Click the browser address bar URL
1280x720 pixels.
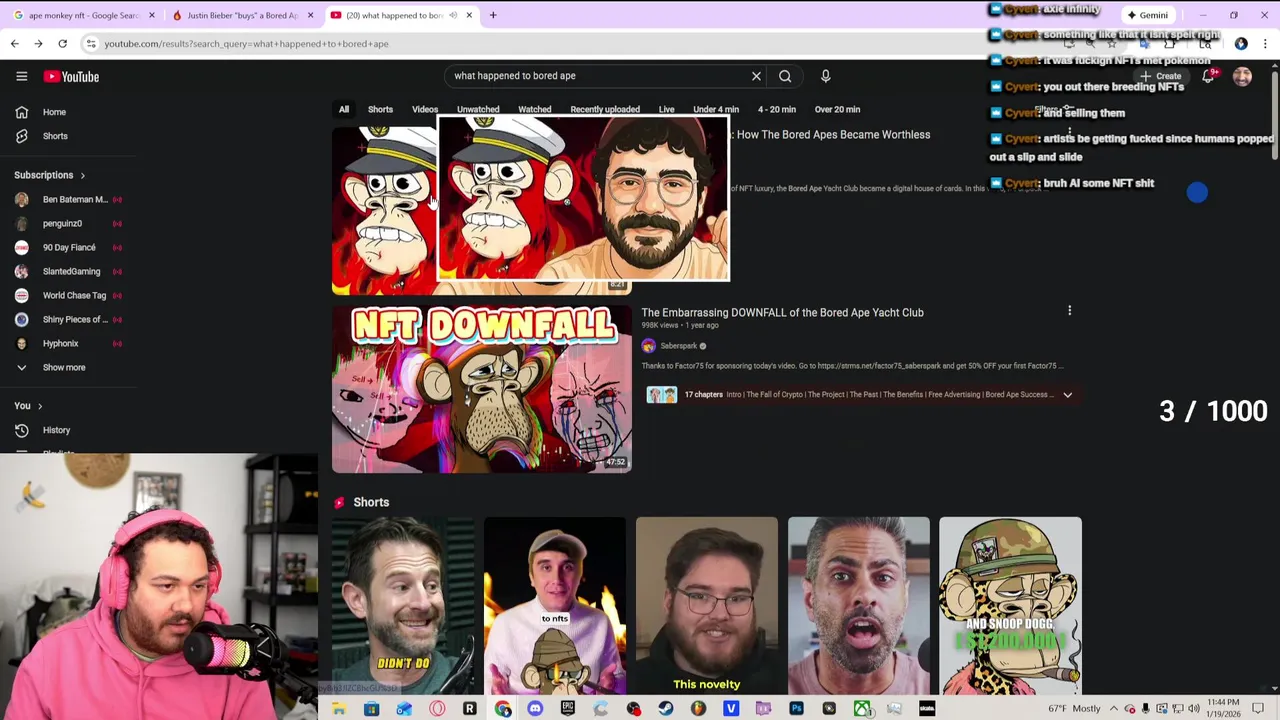tap(246, 44)
